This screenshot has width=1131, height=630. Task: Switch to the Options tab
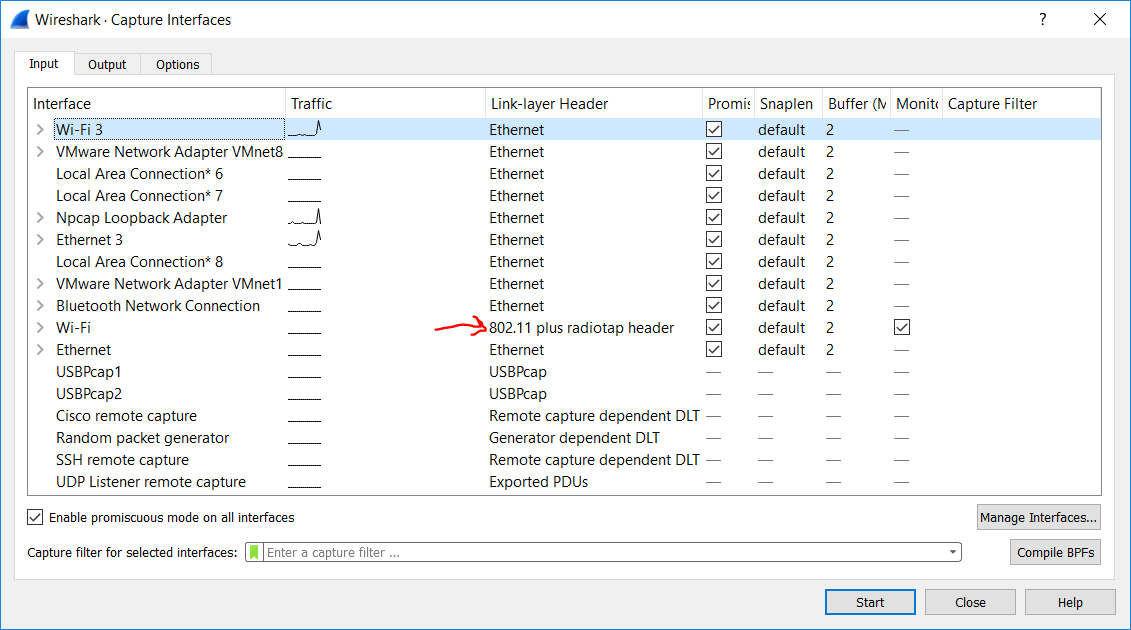click(x=177, y=65)
